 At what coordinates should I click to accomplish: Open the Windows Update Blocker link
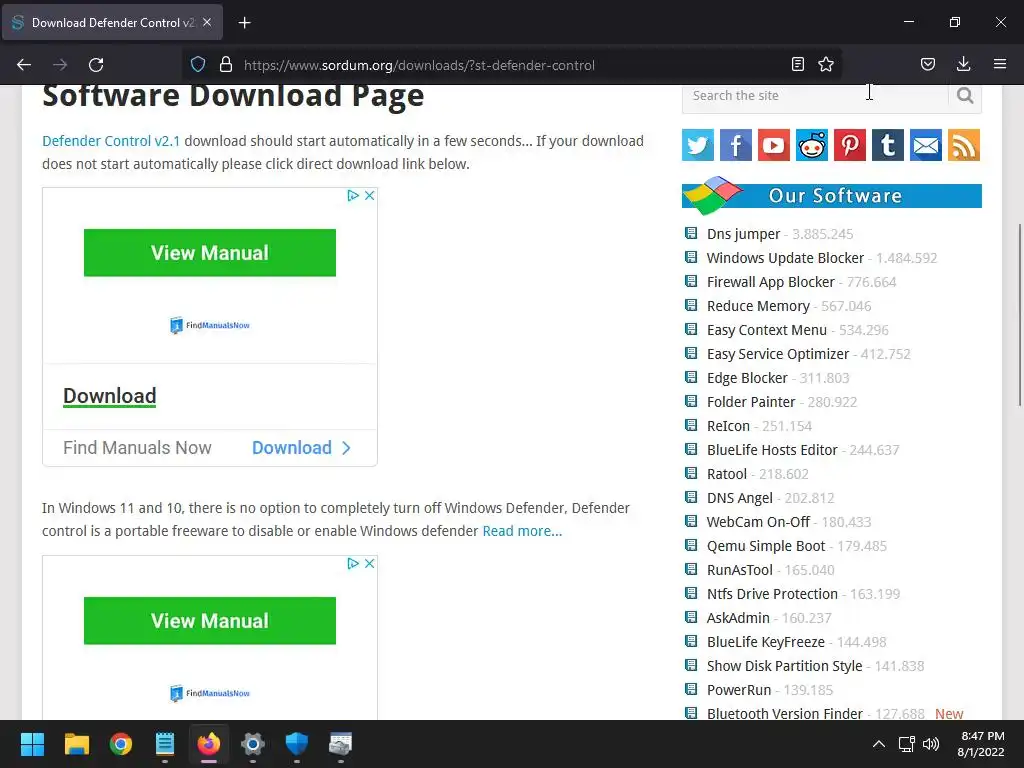pos(785,258)
